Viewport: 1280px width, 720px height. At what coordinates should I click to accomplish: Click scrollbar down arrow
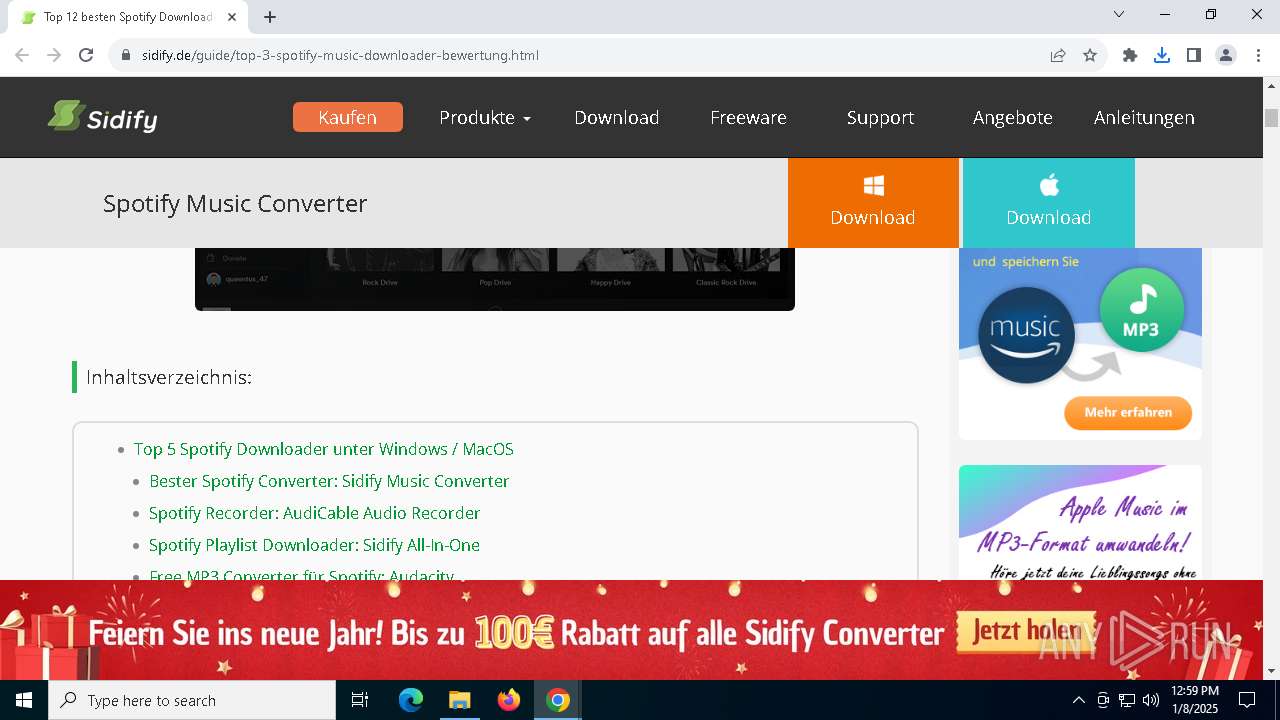pos(1271,671)
